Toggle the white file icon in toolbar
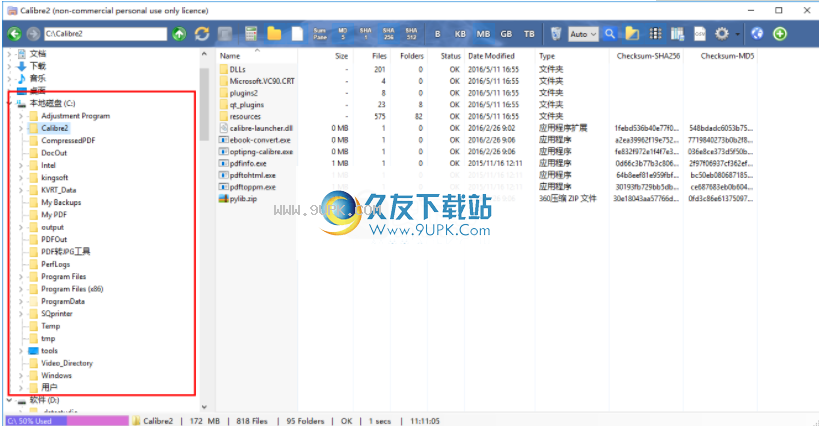 coord(297,34)
